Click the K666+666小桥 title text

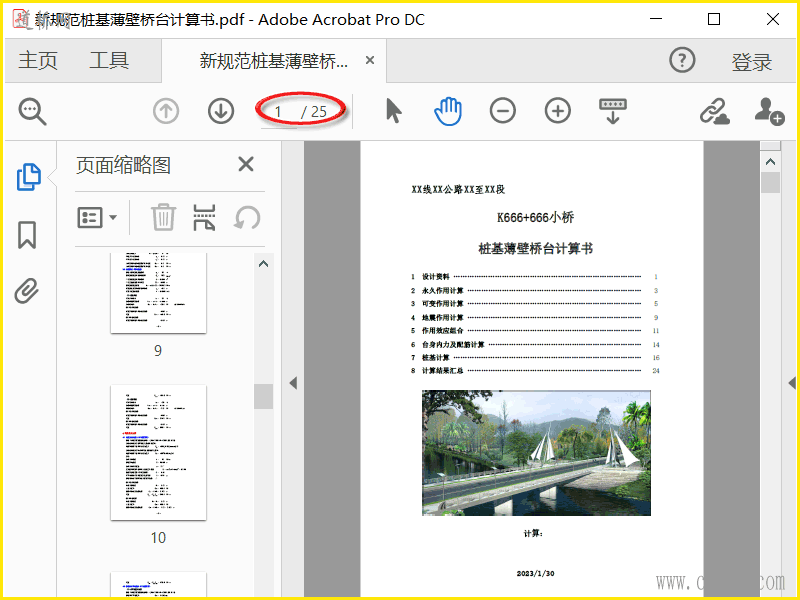[535, 218]
